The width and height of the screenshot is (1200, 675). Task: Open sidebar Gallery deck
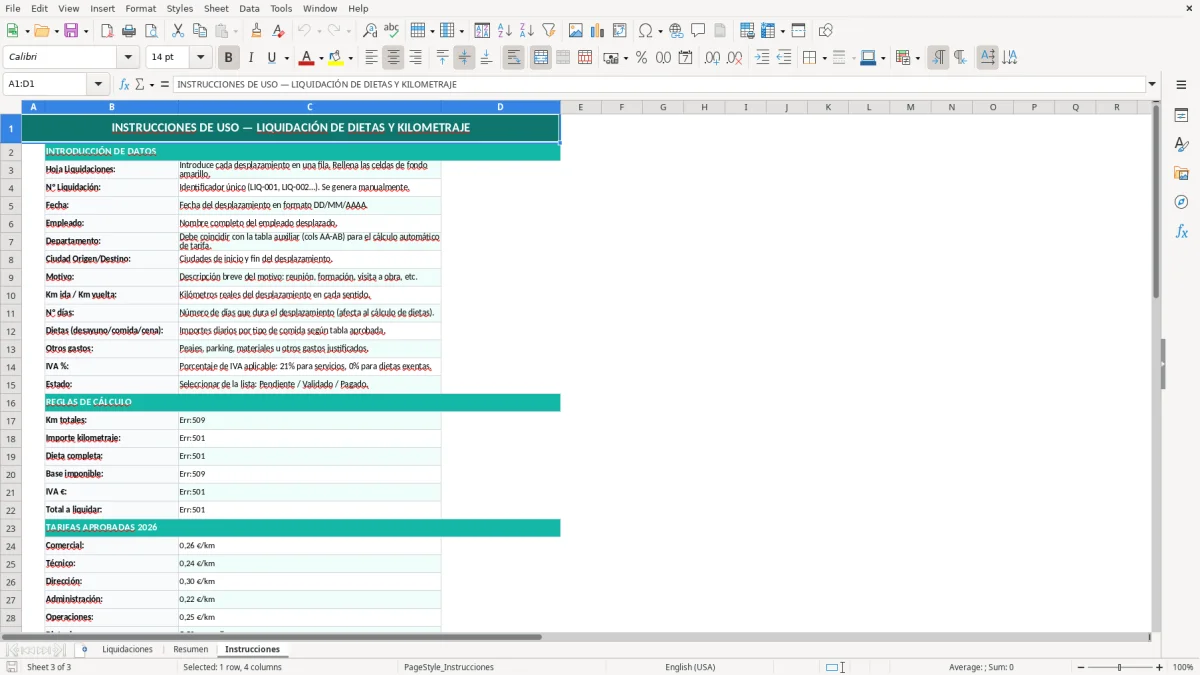[x=1181, y=174]
